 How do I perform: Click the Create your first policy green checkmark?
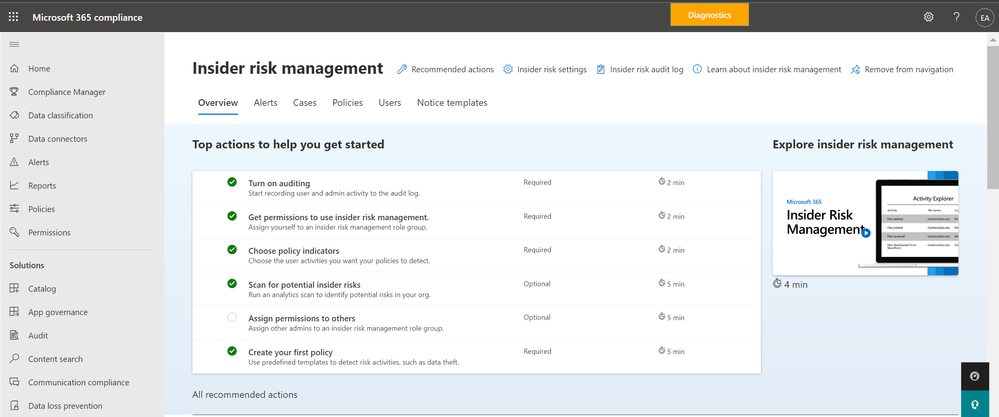pos(232,351)
